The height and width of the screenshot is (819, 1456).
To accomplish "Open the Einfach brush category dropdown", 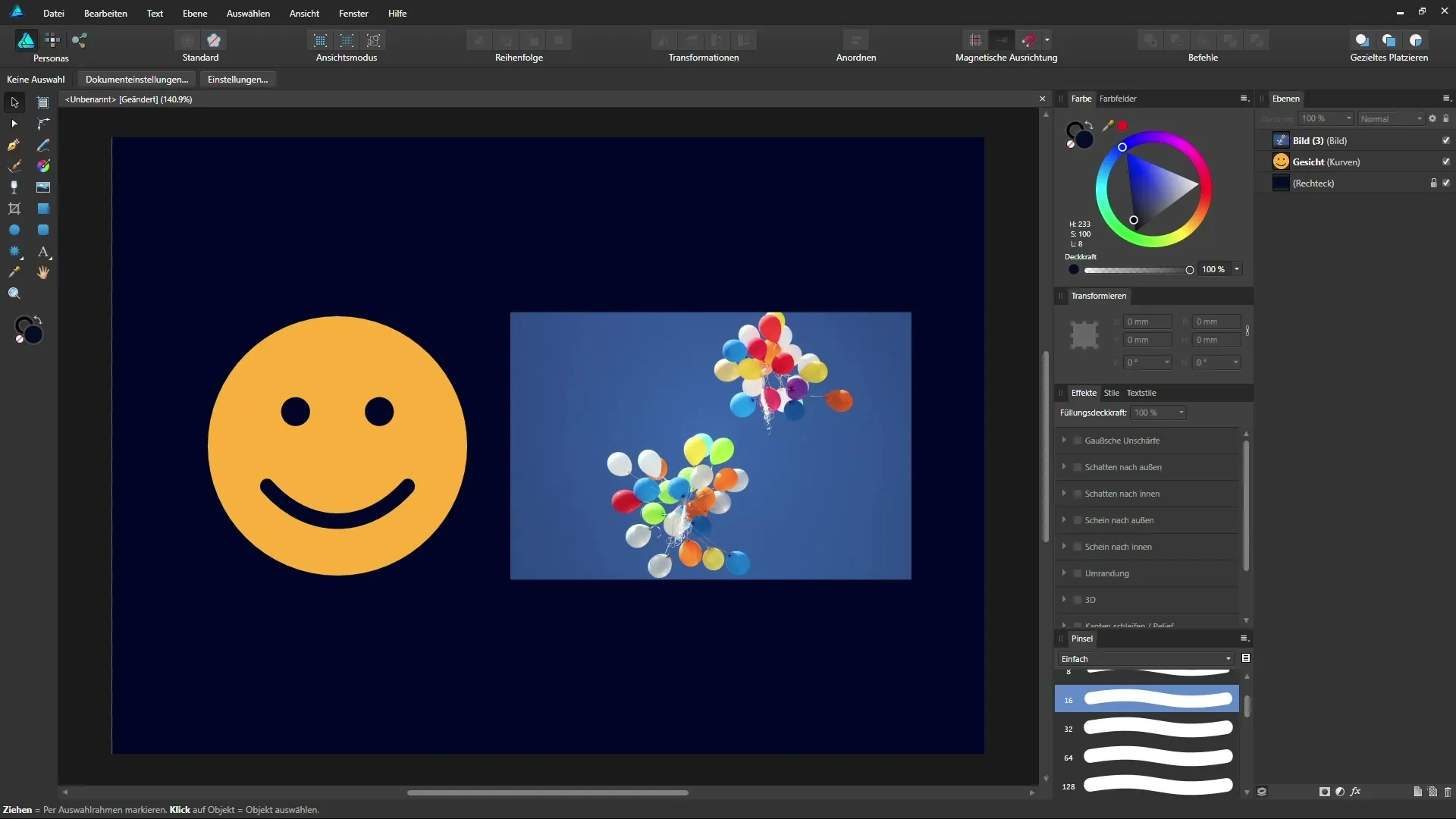I will [1146, 659].
